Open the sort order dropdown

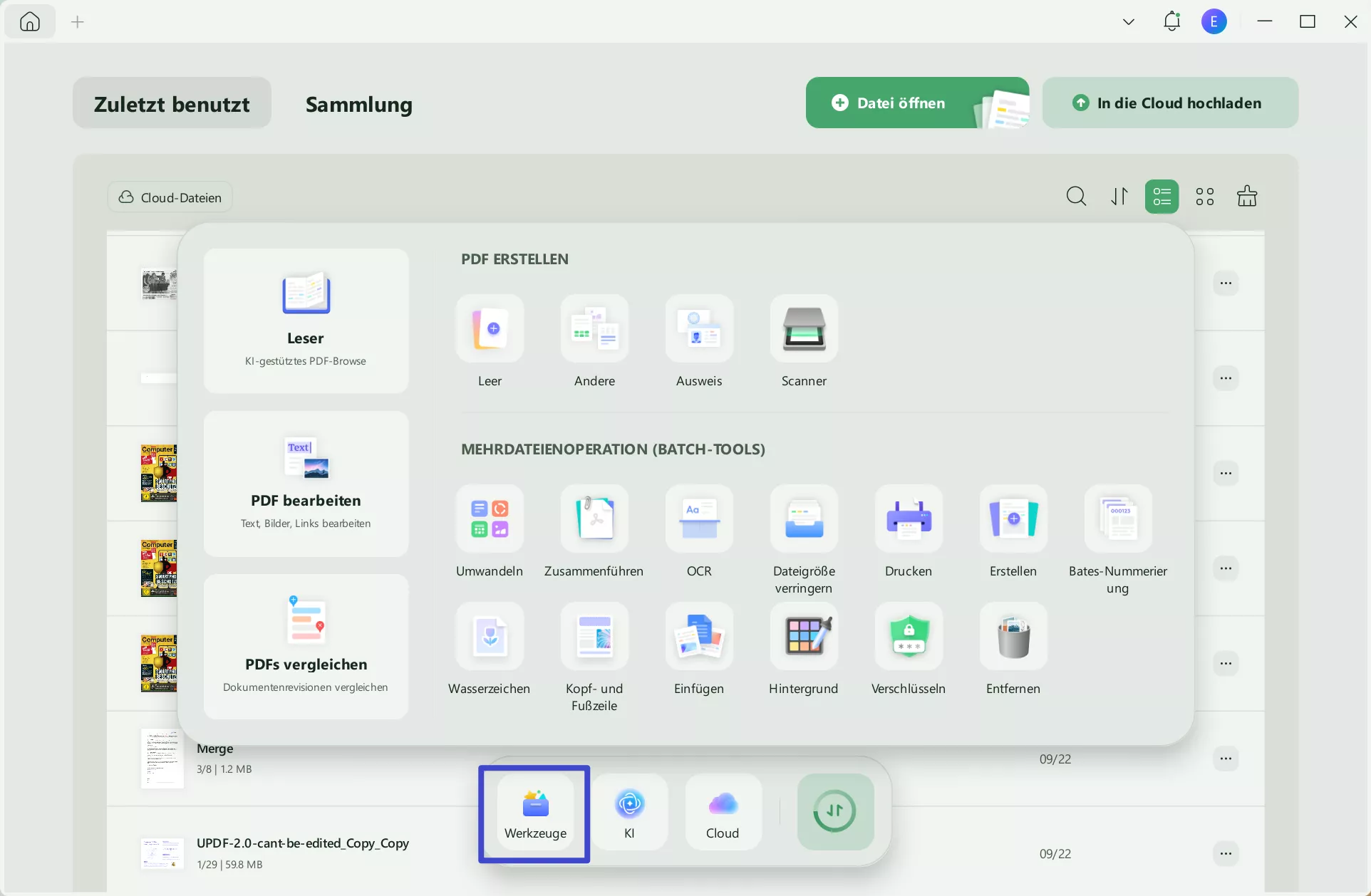(x=1119, y=197)
